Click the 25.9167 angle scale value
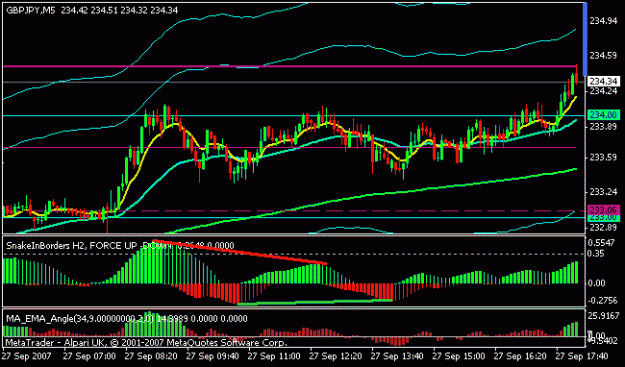The height and width of the screenshot is (367, 625). tap(603, 316)
